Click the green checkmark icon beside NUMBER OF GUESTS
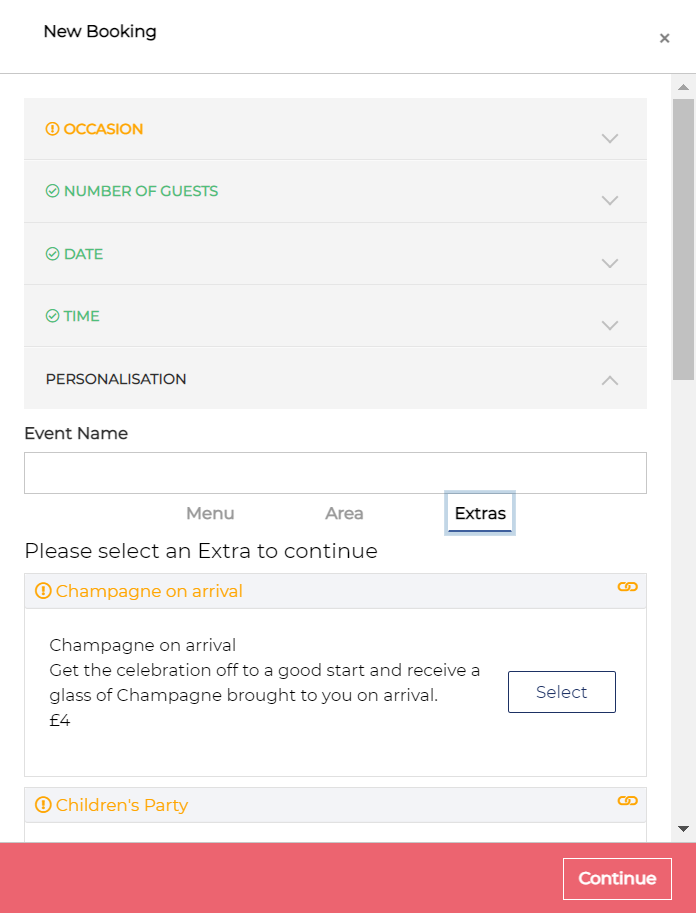Screen dimensions: 696x913 (52, 191)
